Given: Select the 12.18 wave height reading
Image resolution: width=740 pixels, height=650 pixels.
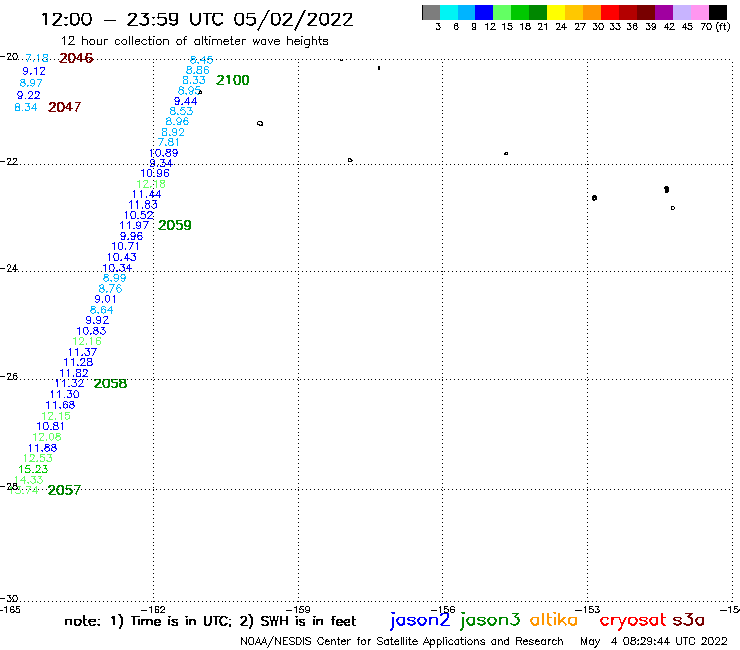Looking at the screenshot, I should [151, 184].
